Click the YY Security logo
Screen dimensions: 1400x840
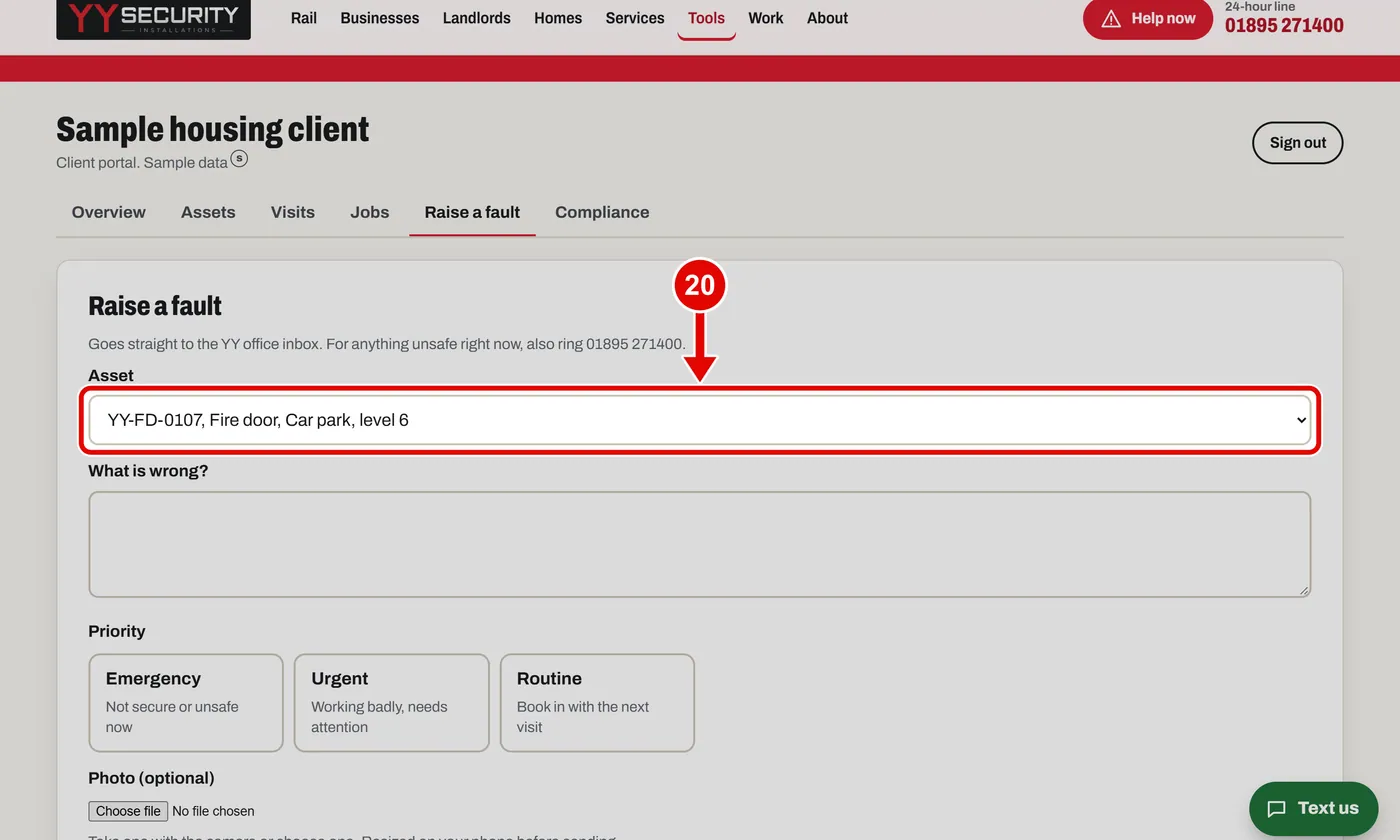click(153, 18)
